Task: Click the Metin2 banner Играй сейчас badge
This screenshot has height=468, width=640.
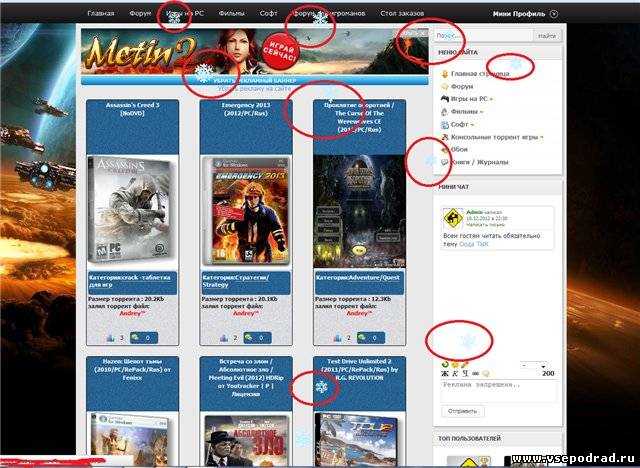Action: point(280,52)
